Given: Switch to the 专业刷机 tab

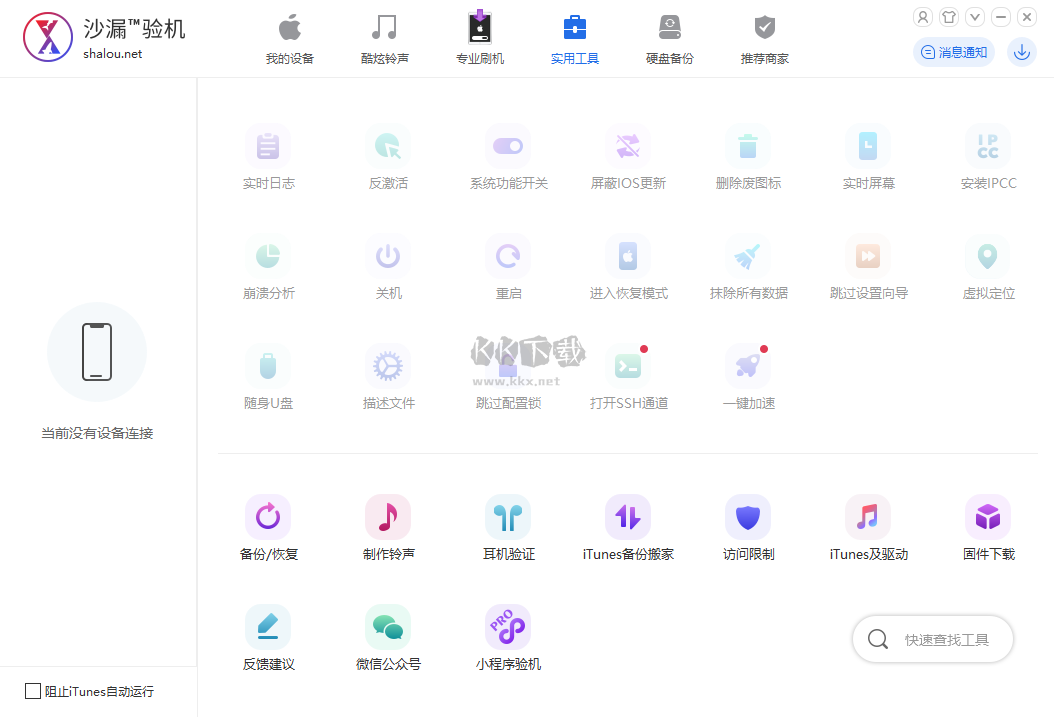Looking at the screenshot, I should pos(480,39).
